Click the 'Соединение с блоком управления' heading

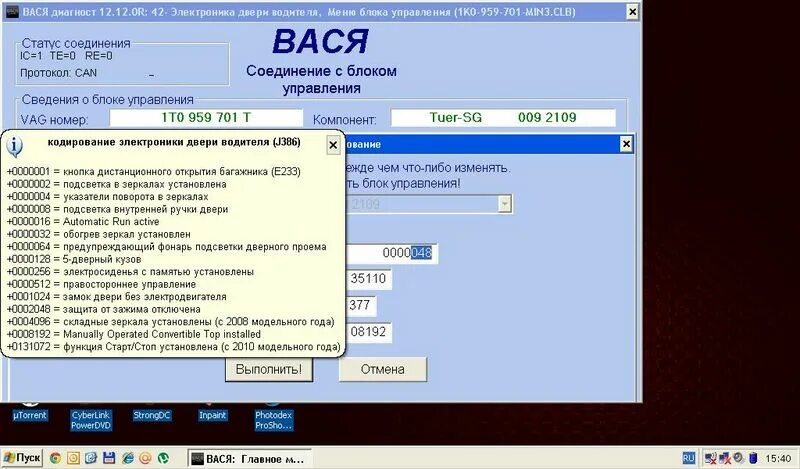click(x=321, y=79)
